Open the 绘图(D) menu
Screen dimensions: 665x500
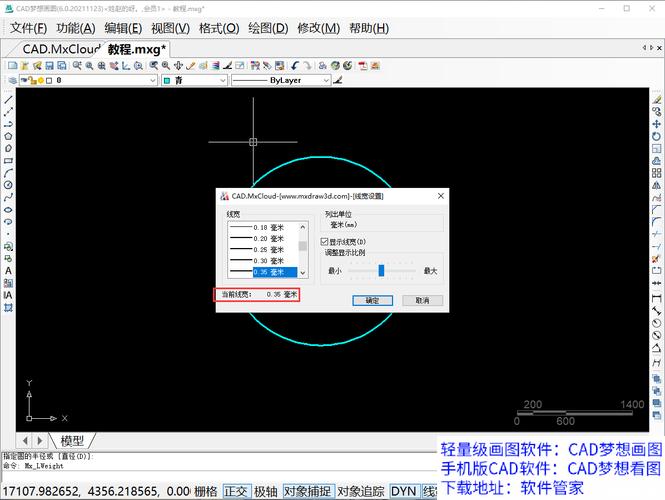pos(266,28)
